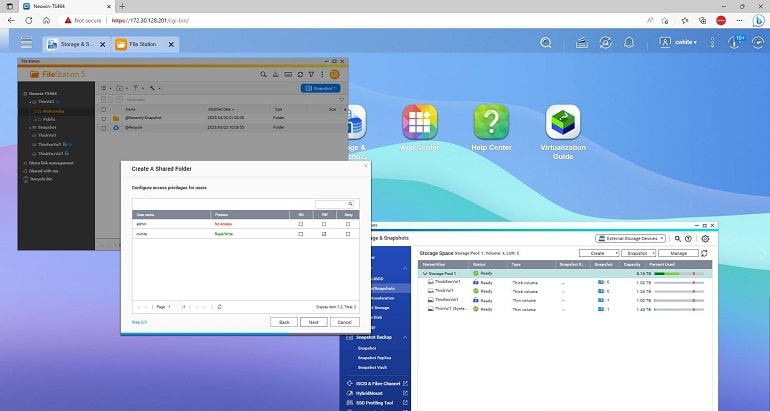Screen dimensions: 770x411
Task: Open QTS desktop search magnifier
Action: pyautogui.click(x=546, y=43)
